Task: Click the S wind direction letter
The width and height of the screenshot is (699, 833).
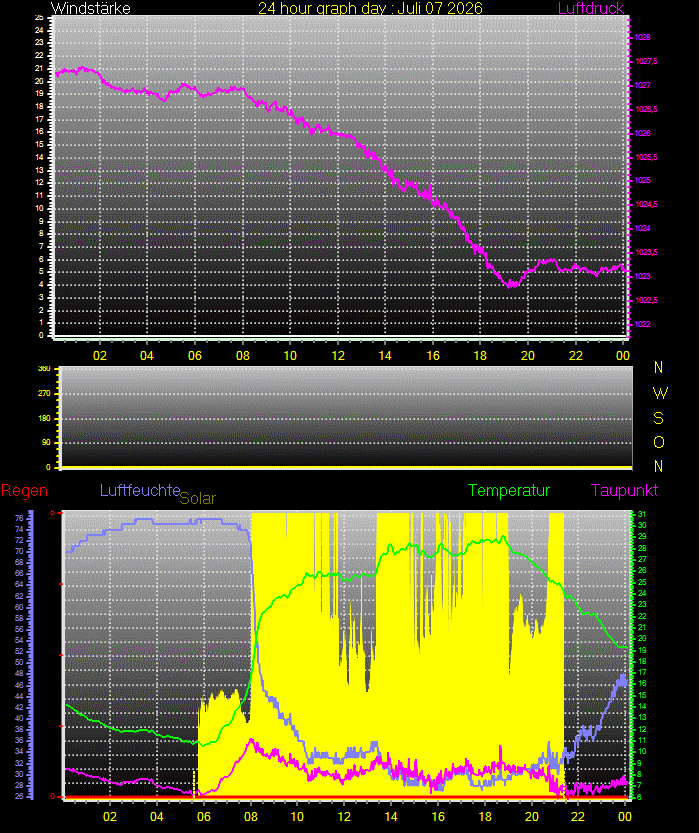Action: point(659,419)
